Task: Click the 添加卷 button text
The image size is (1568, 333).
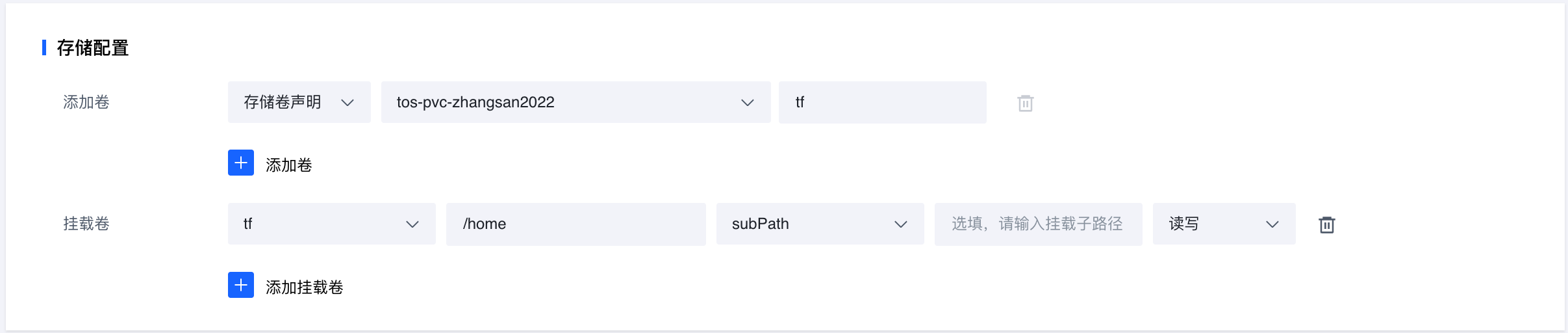Action: pyautogui.click(x=289, y=165)
